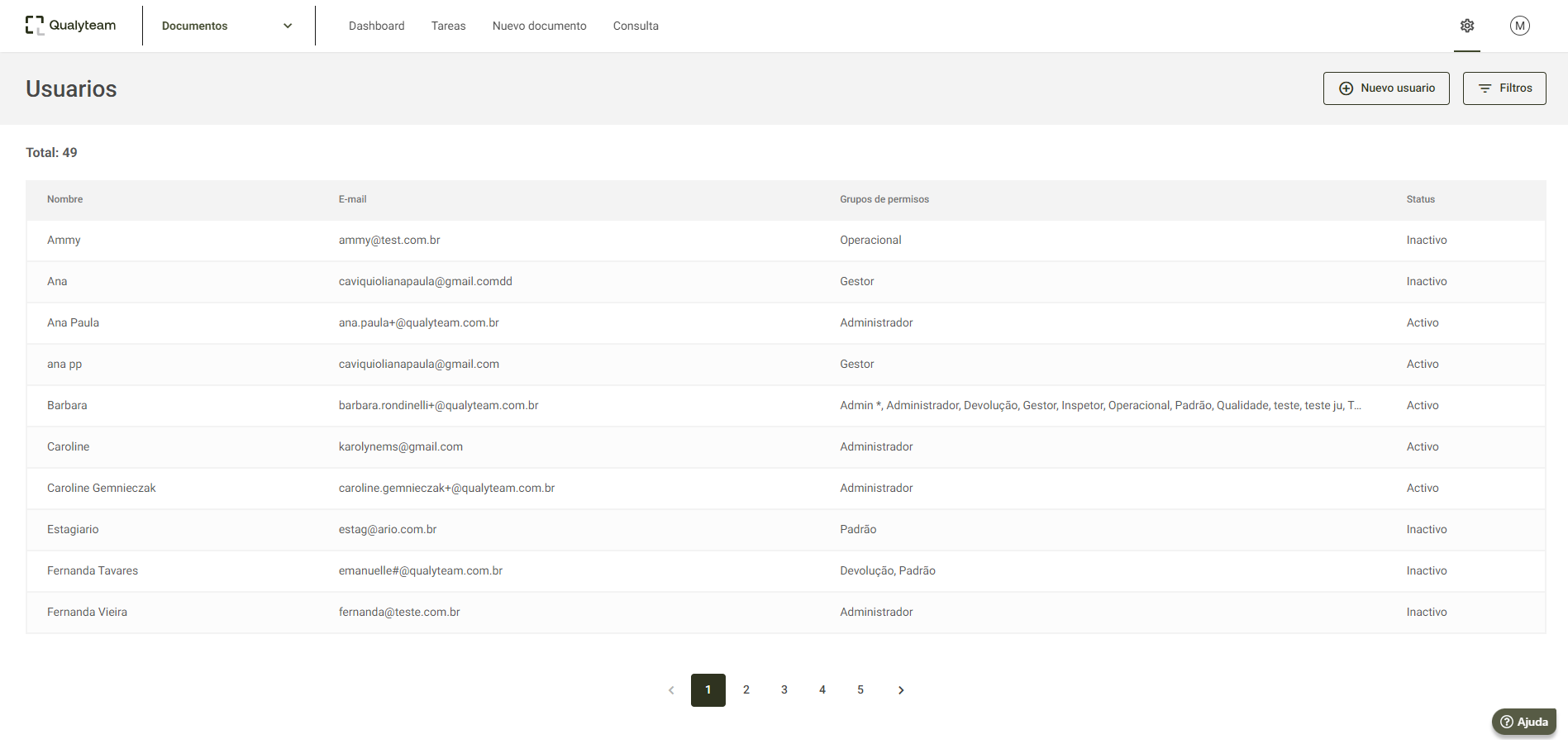Go to next page arrow
1568x744 pixels.
coord(901,690)
